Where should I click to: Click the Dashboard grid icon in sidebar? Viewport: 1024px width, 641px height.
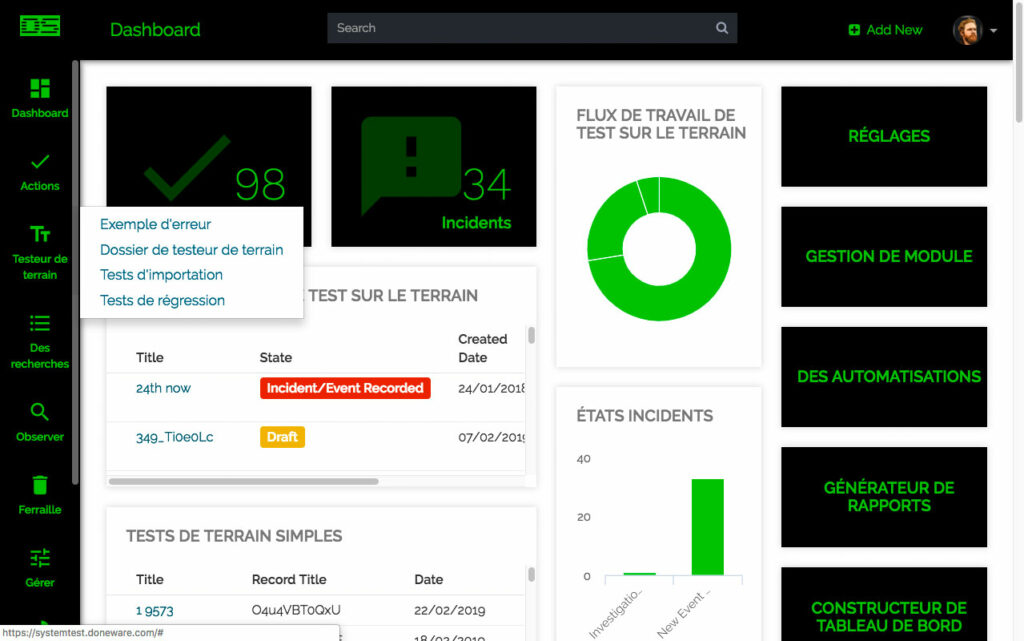point(40,89)
